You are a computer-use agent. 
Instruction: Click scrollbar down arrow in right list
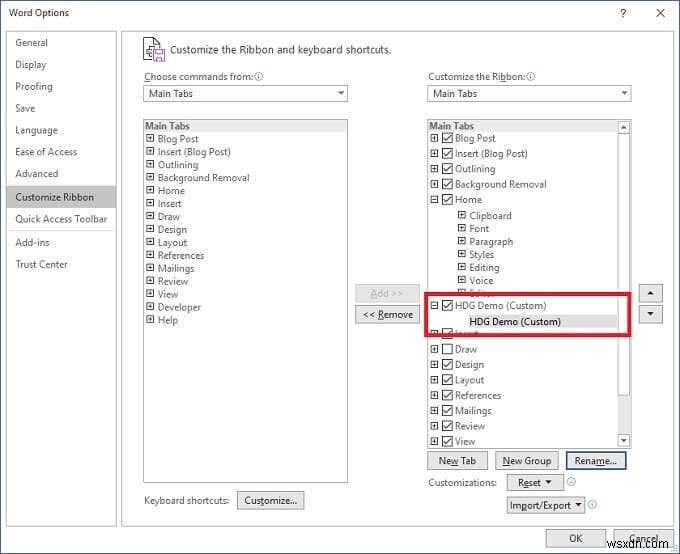623,440
